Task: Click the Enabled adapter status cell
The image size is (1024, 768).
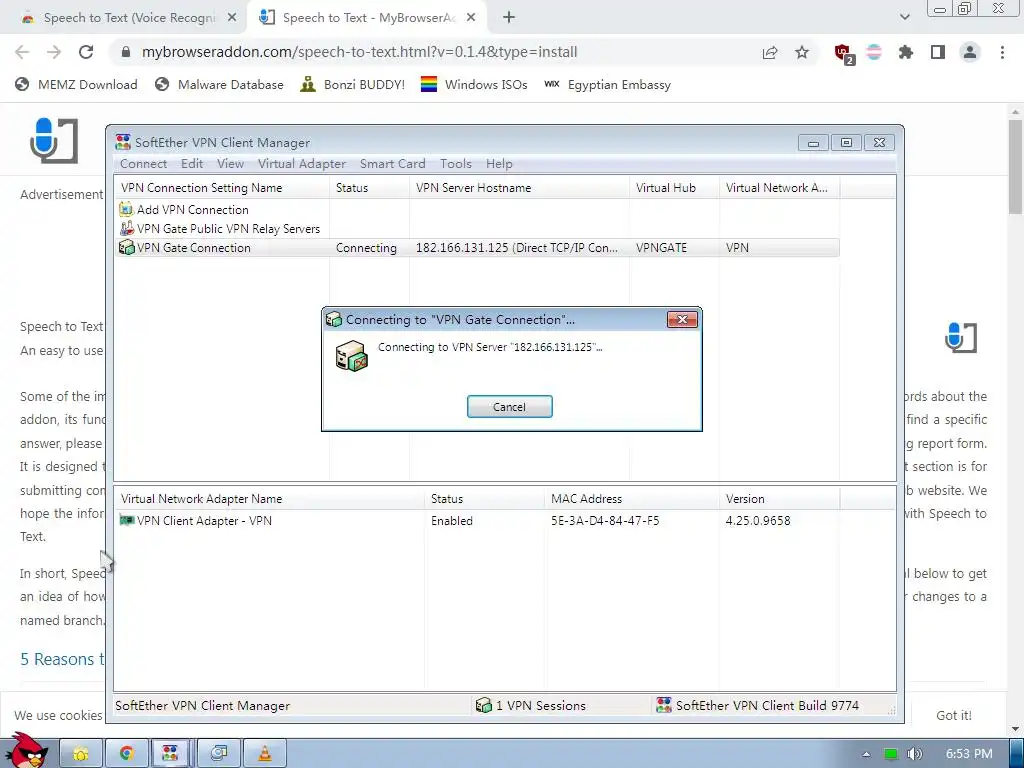Action: (x=451, y=520)
